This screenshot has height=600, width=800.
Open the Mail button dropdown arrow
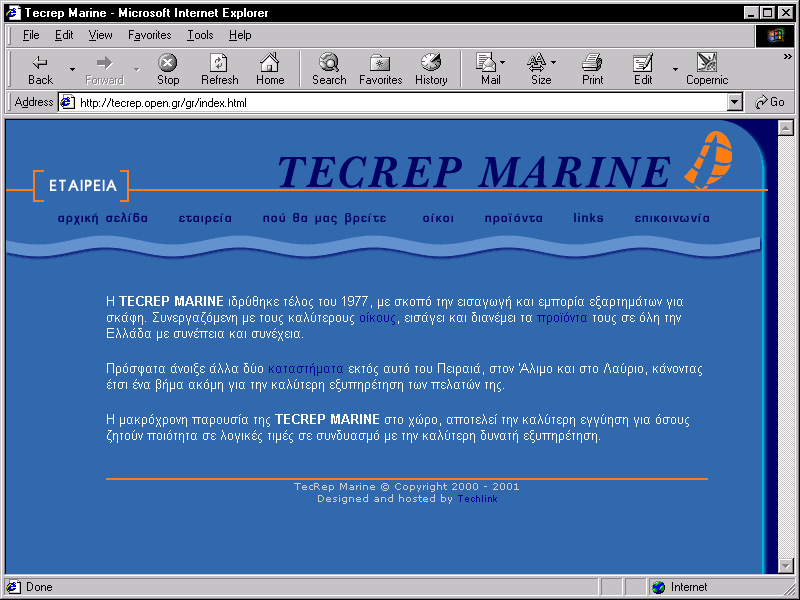[503, 62]
